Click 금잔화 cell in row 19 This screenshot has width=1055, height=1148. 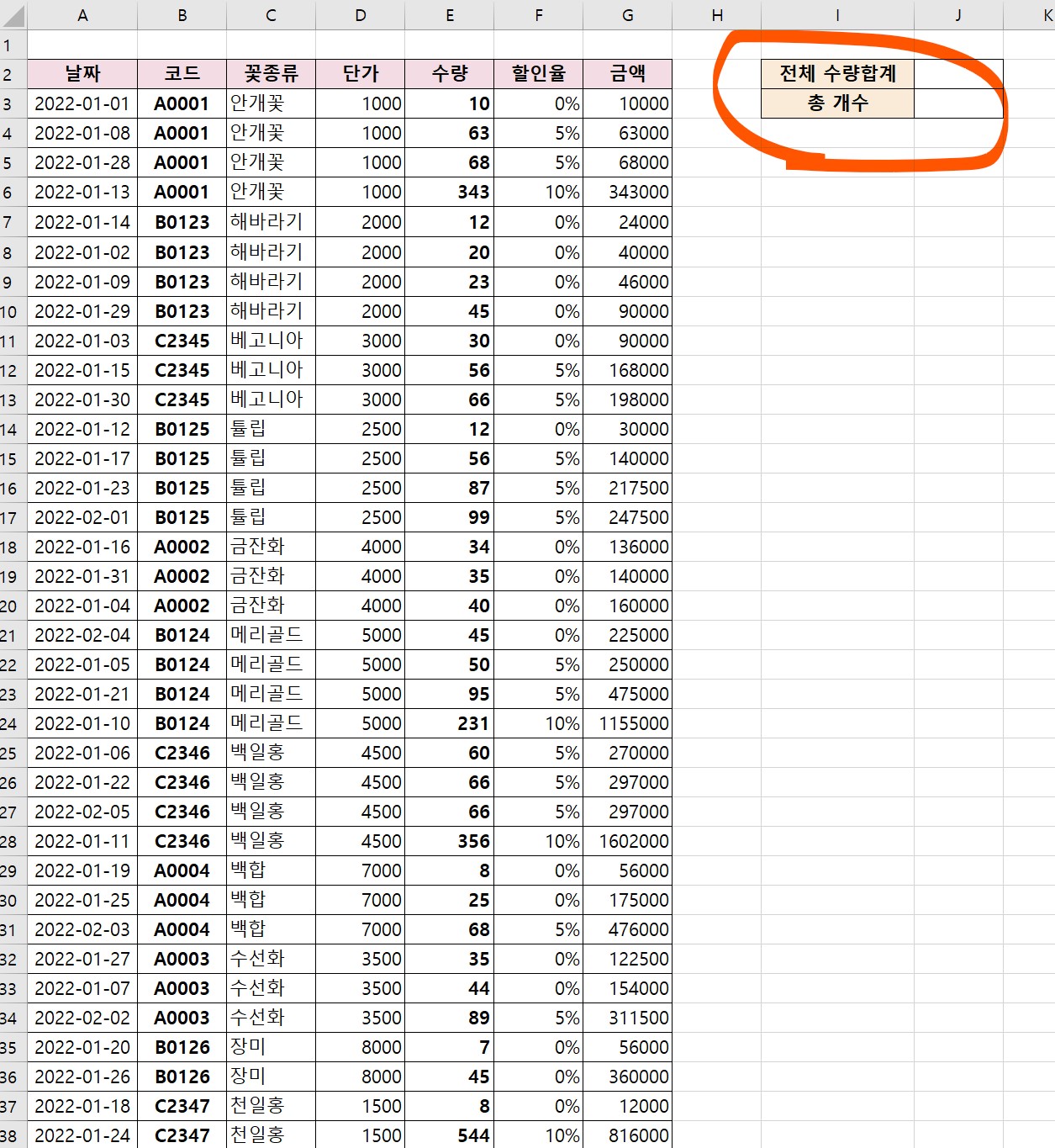(271, 576)
